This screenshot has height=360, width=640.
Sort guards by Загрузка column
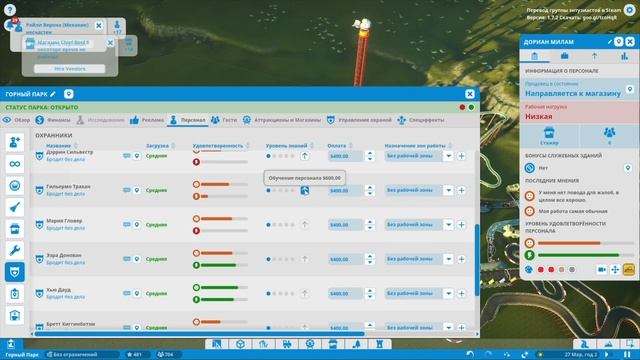(x=160, y=146)
